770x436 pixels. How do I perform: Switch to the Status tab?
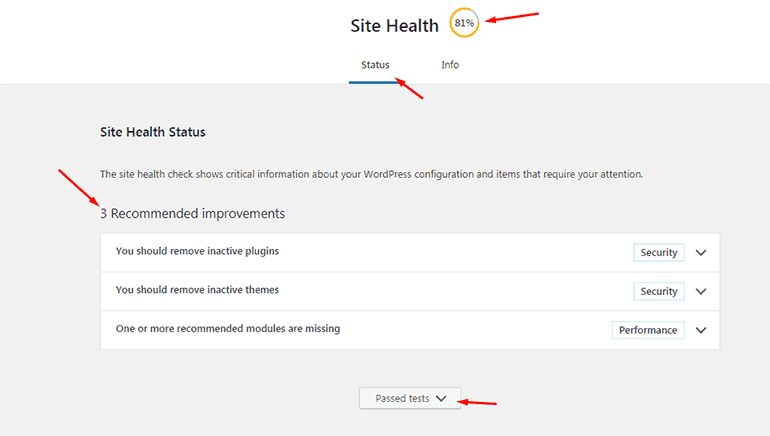[375, 65]
